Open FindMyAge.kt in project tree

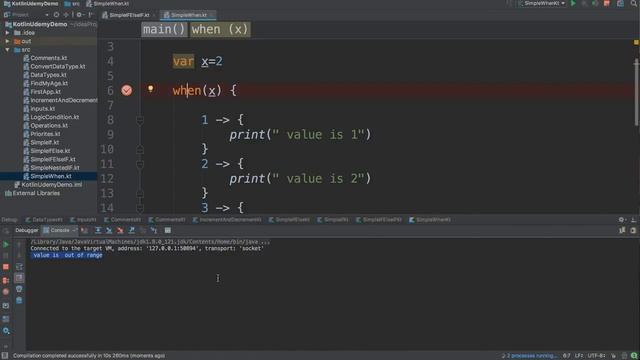[x=49, y=83]
